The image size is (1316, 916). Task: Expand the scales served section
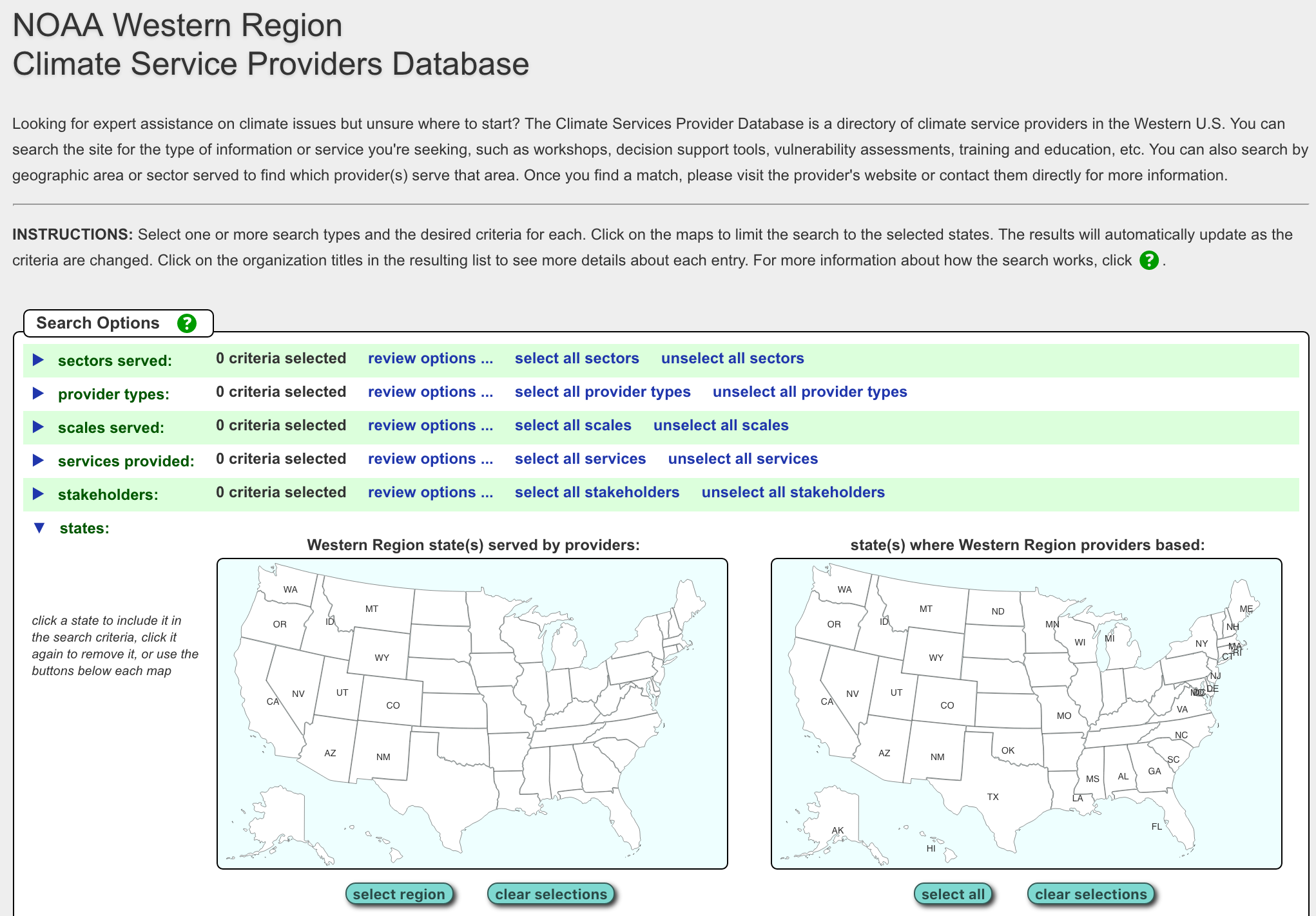click(38, 427)
